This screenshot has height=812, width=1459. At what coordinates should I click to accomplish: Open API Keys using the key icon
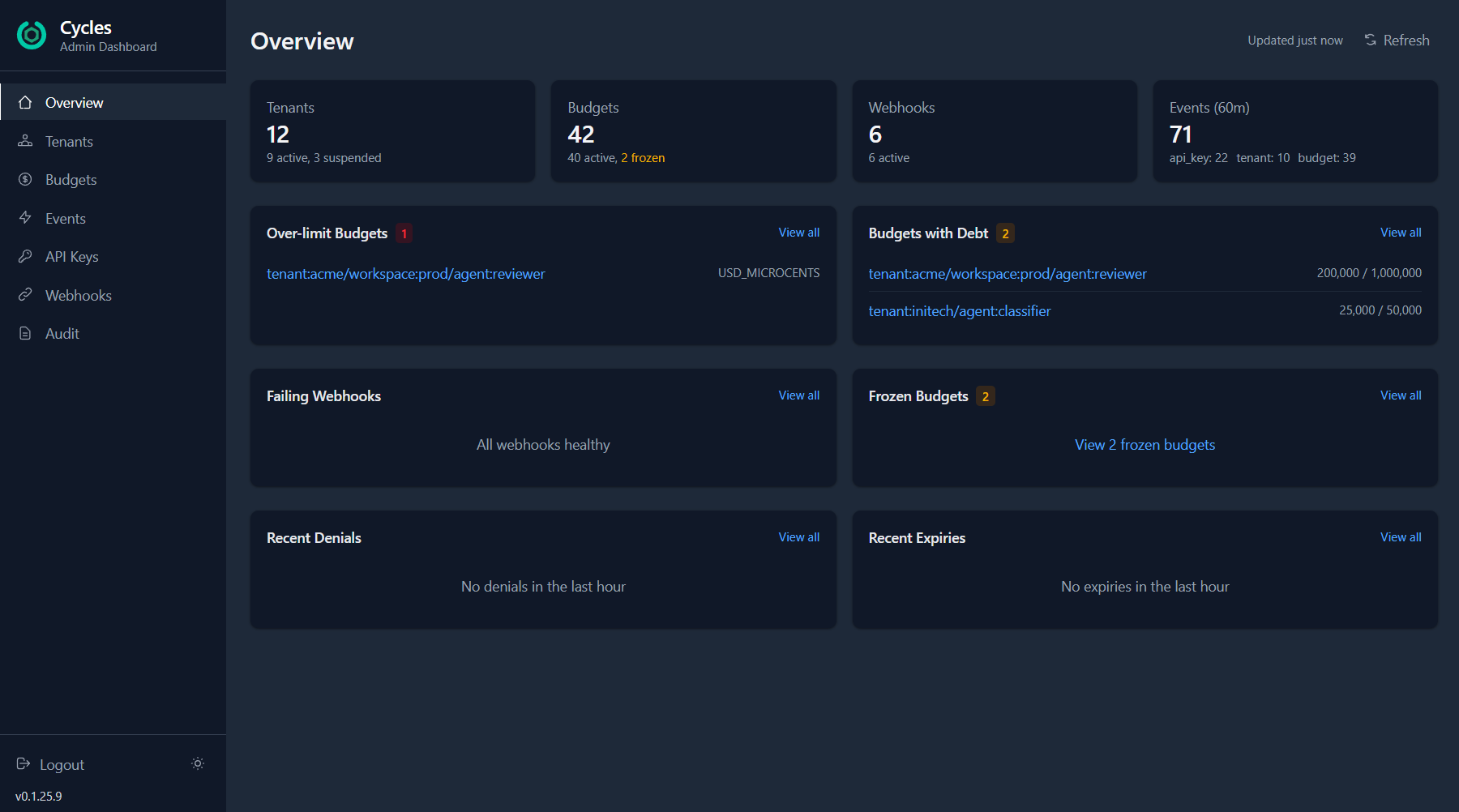pos(25,256)
